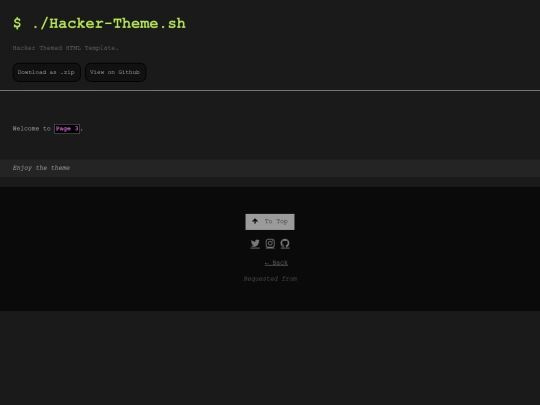Click the 'Welcome to' text
540x405 pixels.
click(31, 128)
